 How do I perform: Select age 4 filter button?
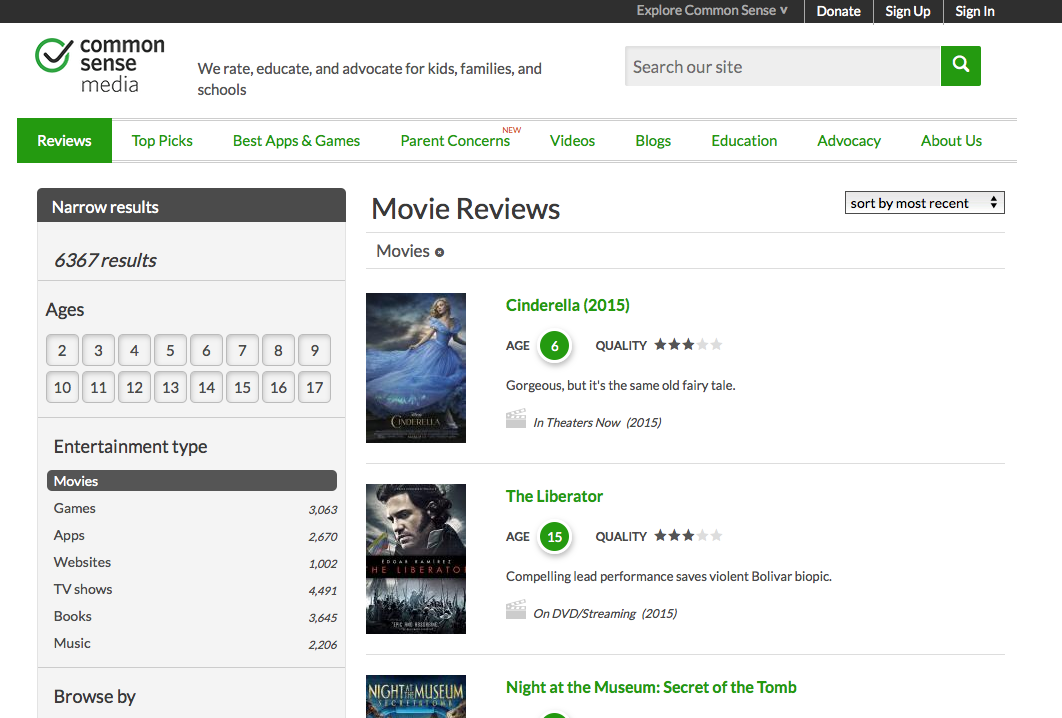tap(134, 350)
